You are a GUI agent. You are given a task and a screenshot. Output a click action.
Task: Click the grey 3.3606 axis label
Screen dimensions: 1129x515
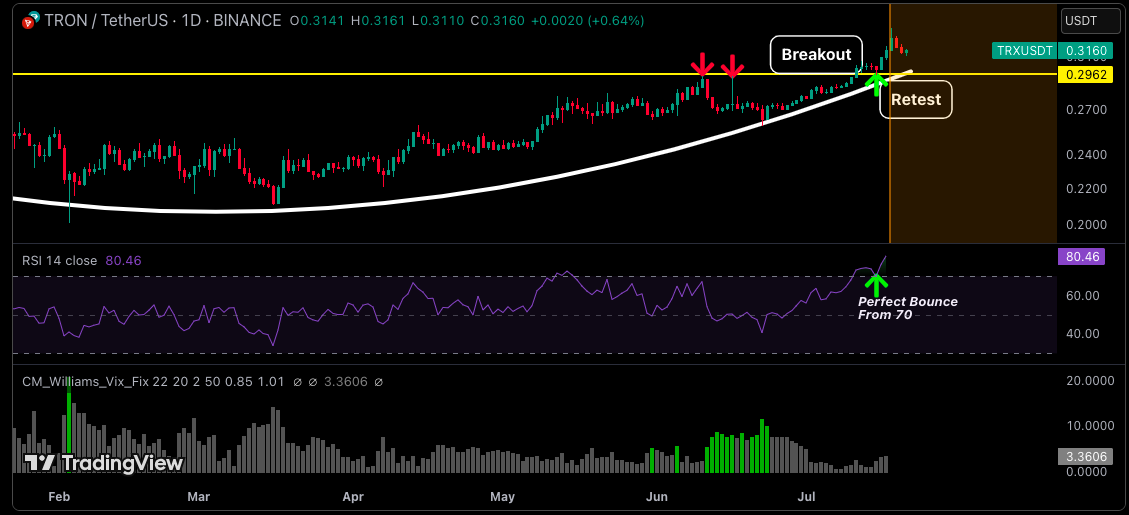coord(1085,456)
